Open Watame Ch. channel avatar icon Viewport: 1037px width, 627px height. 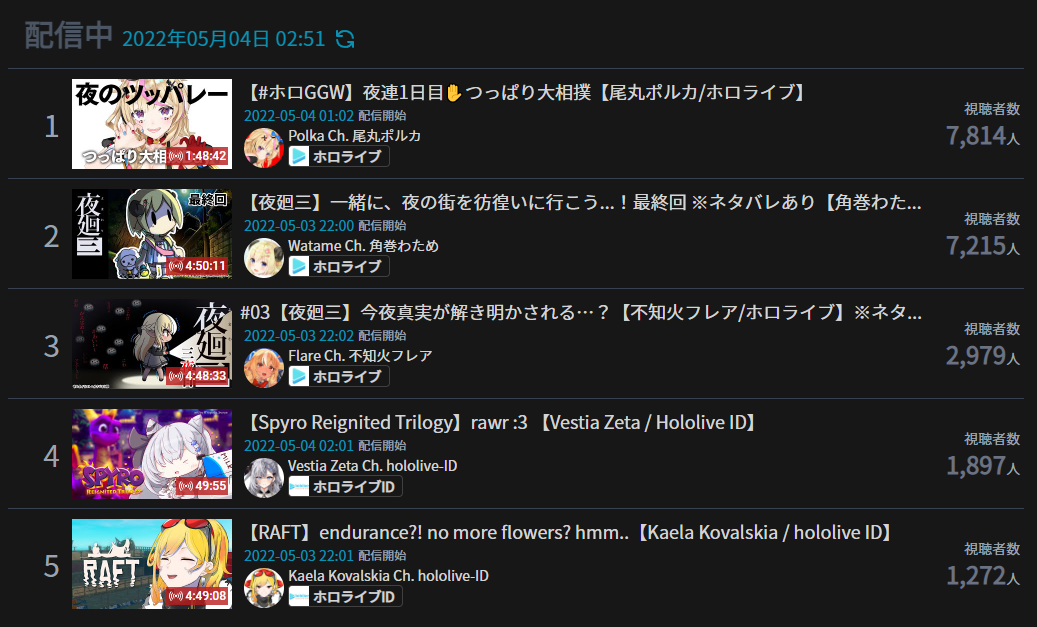[x=264, y=257]
